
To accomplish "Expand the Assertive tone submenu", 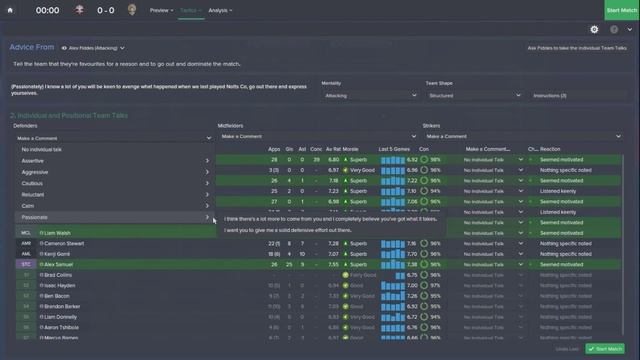I will tap(114, 161).
